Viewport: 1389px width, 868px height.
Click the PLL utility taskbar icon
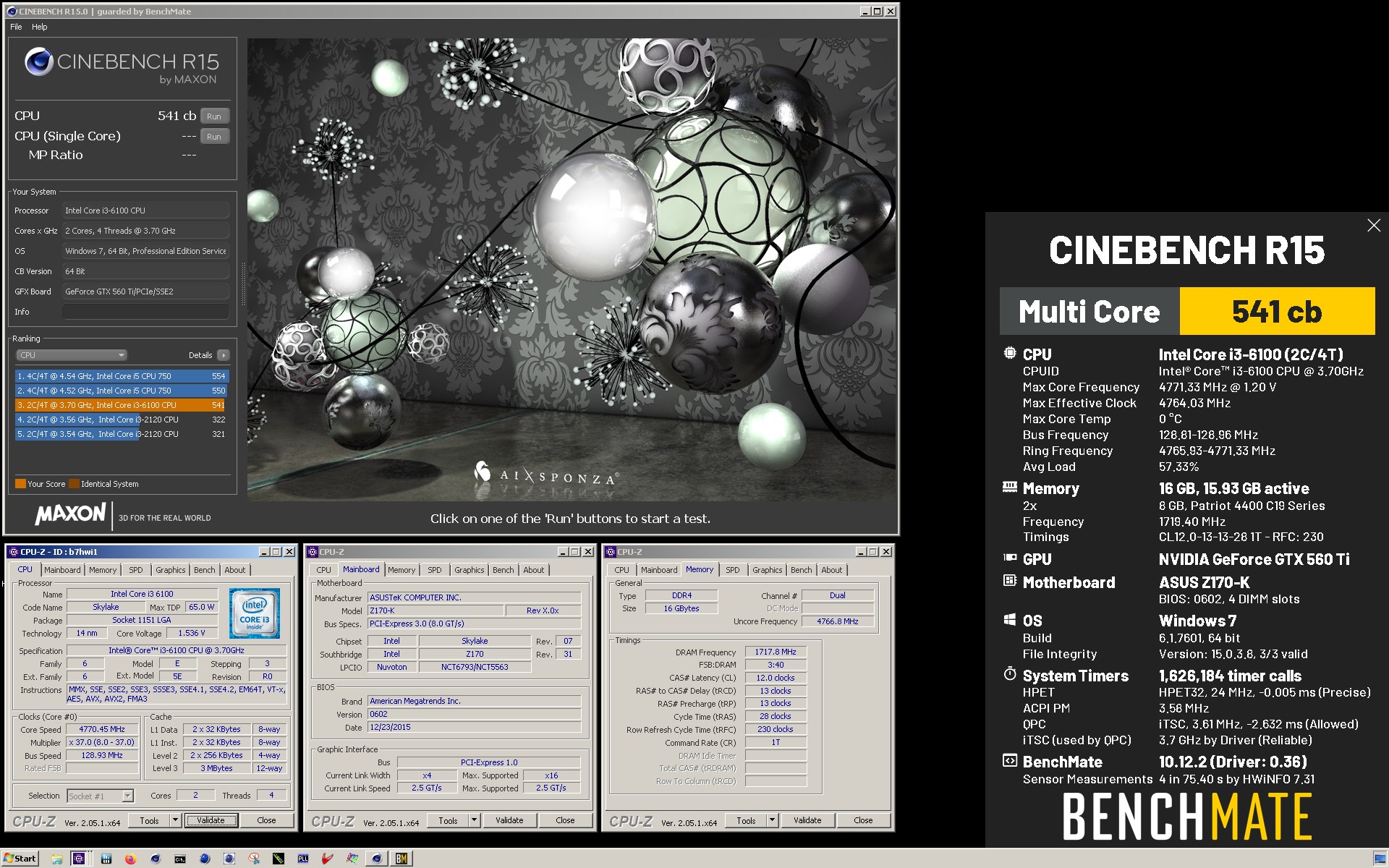(x=303, y=859)
